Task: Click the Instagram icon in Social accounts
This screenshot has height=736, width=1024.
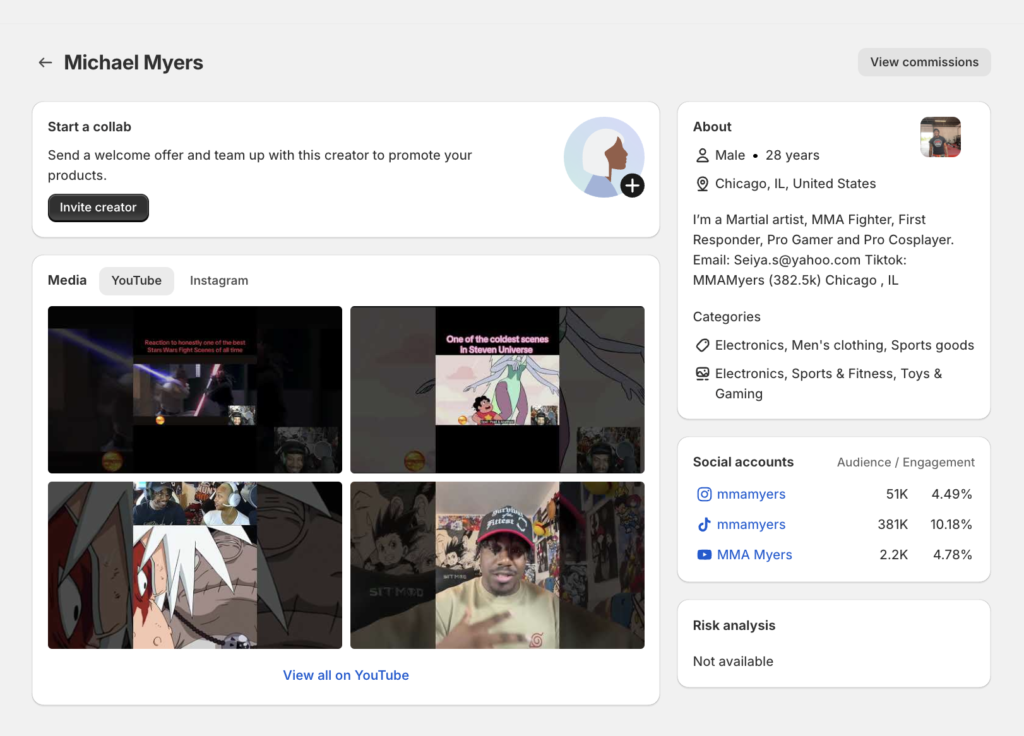Action: 704,494
